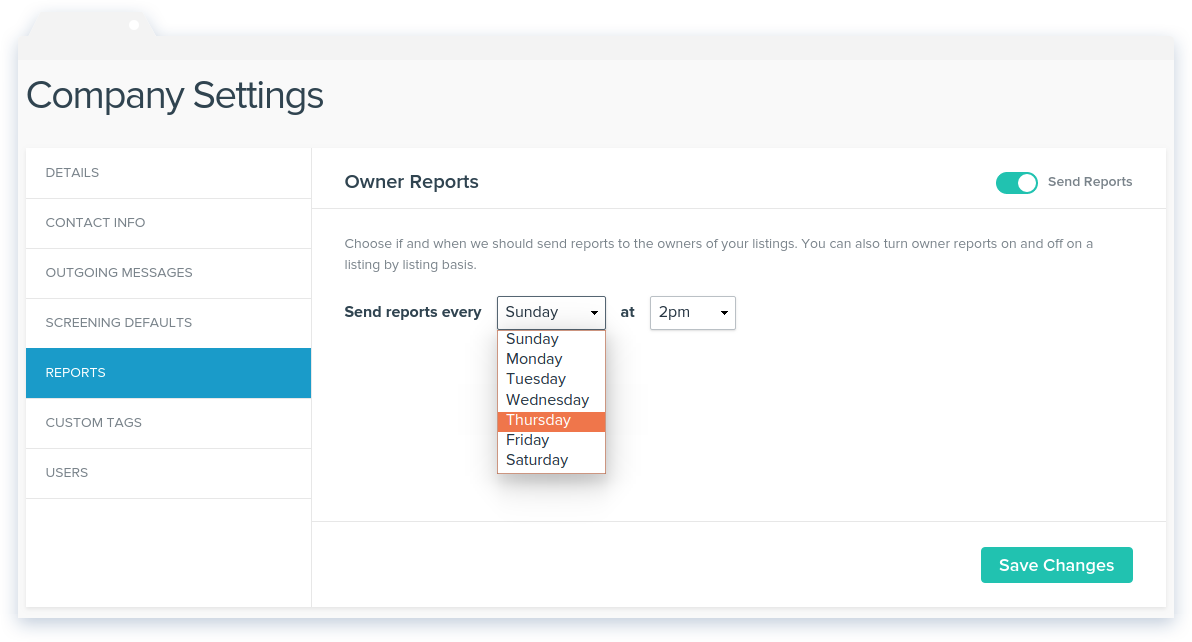
Task: Open the 2pm time dropdown
Action: click(x=693, y=312)
